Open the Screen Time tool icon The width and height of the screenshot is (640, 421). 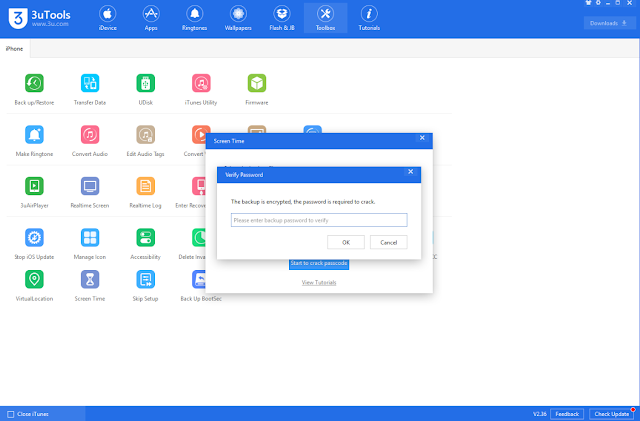pos(90,279)
